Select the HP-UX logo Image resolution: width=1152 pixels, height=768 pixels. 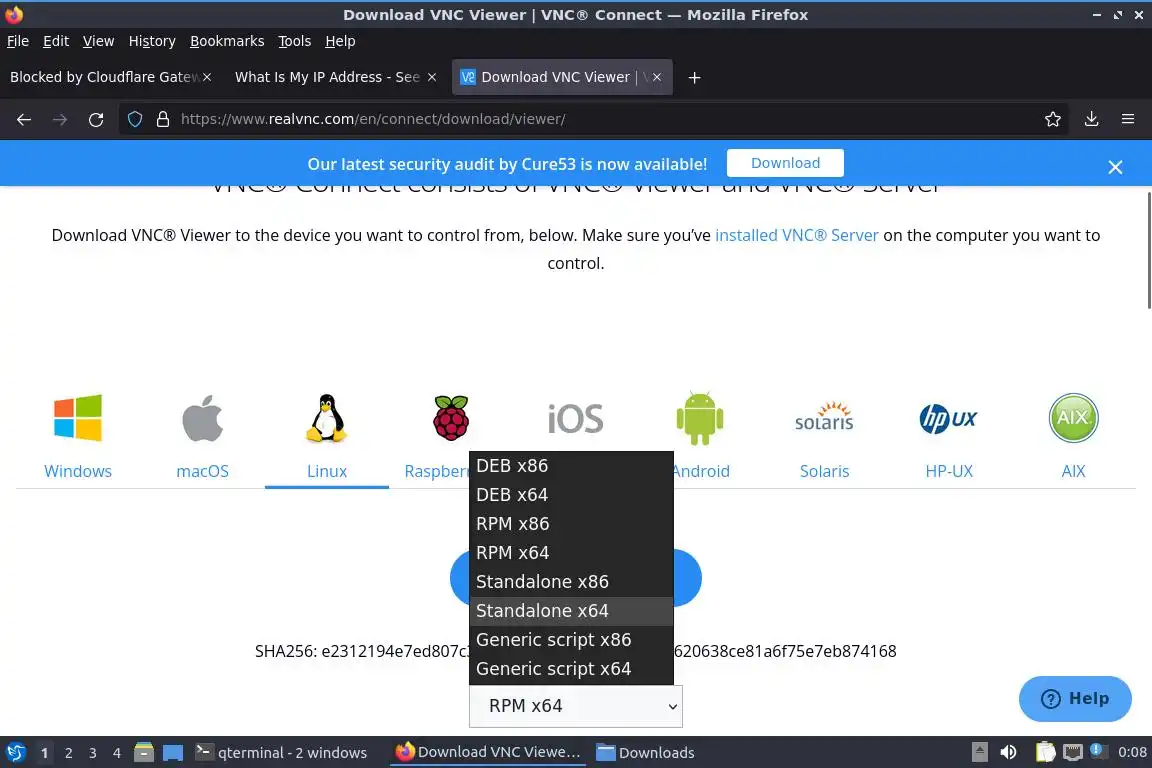pos(948,418)
